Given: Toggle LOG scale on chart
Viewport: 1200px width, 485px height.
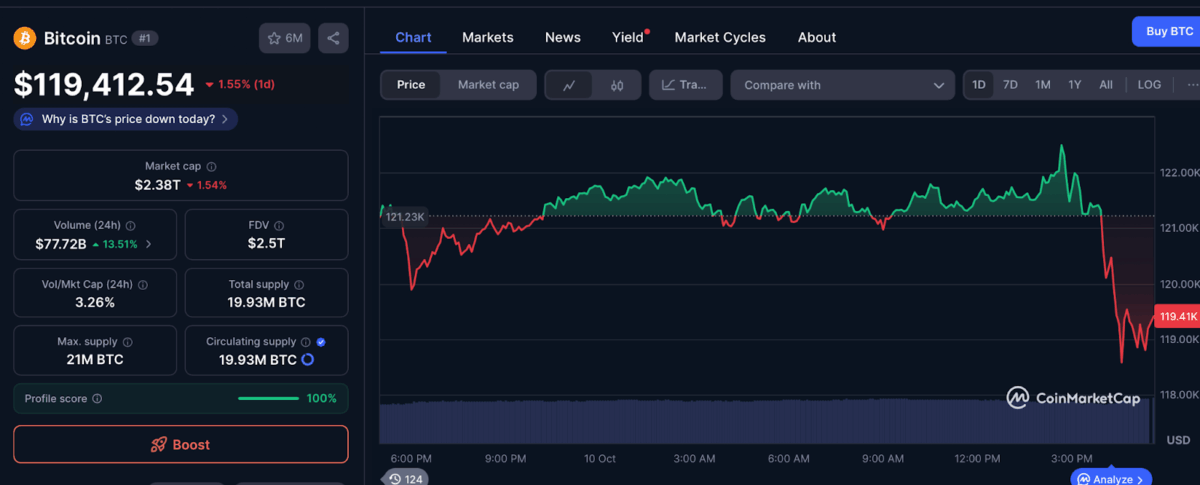Looking at the screenshot, I should coord(1149,85).
